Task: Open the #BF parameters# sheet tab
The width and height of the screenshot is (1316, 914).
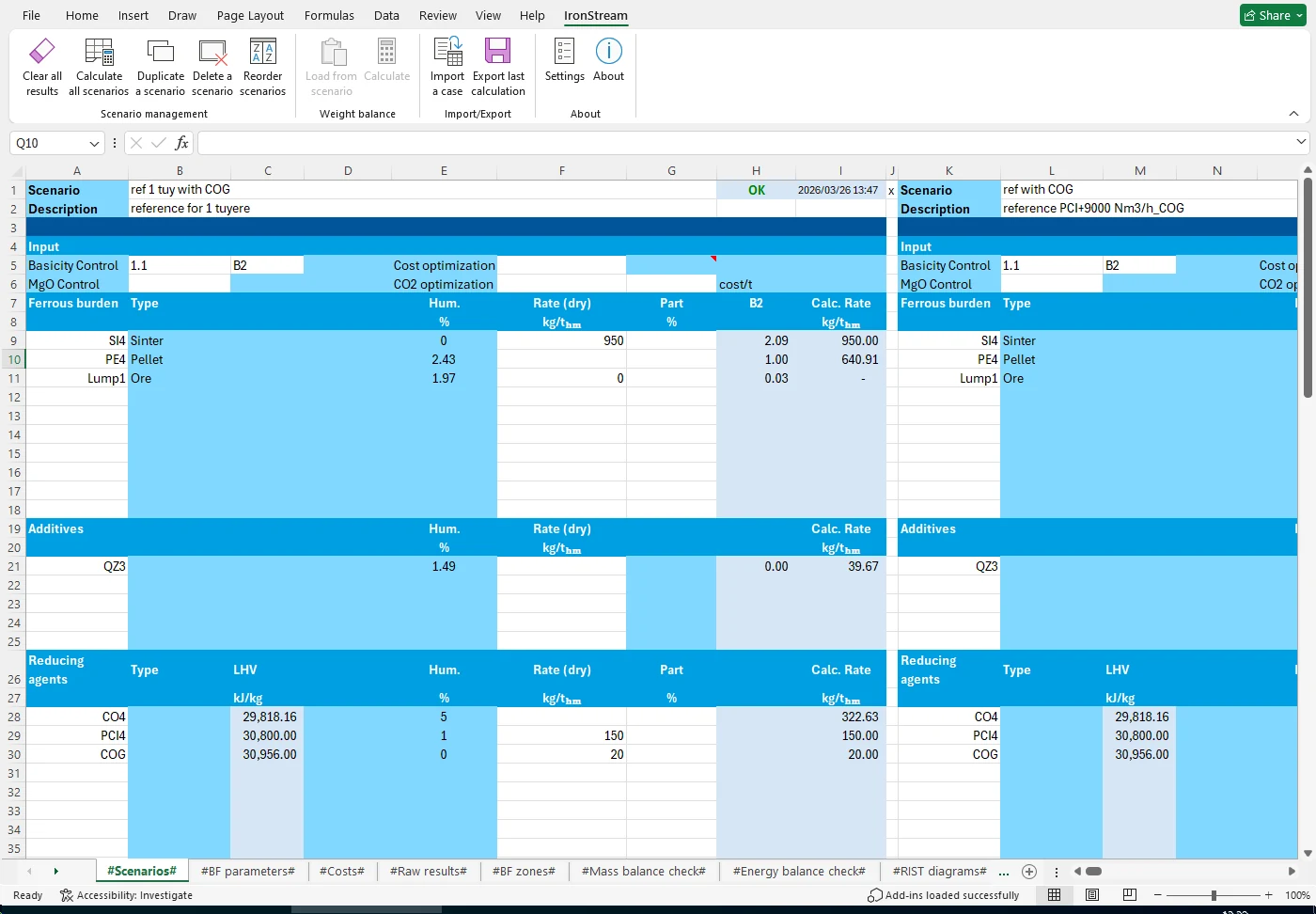Action: [247, 871]
